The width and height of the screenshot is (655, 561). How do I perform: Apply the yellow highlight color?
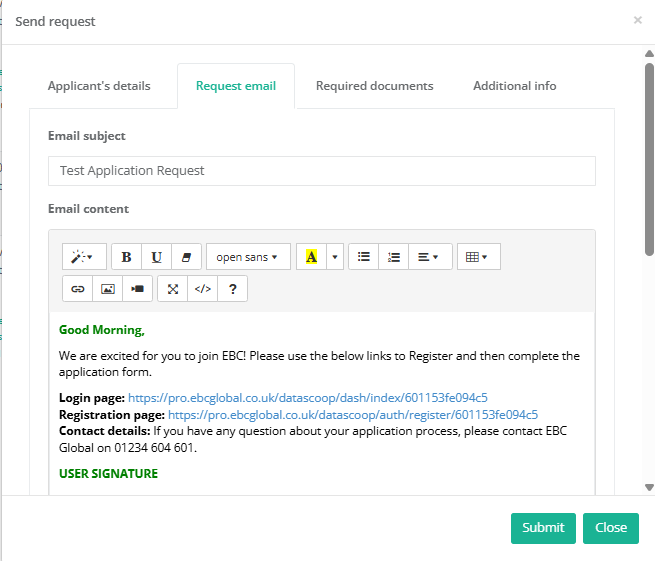(x=311, y=257)
